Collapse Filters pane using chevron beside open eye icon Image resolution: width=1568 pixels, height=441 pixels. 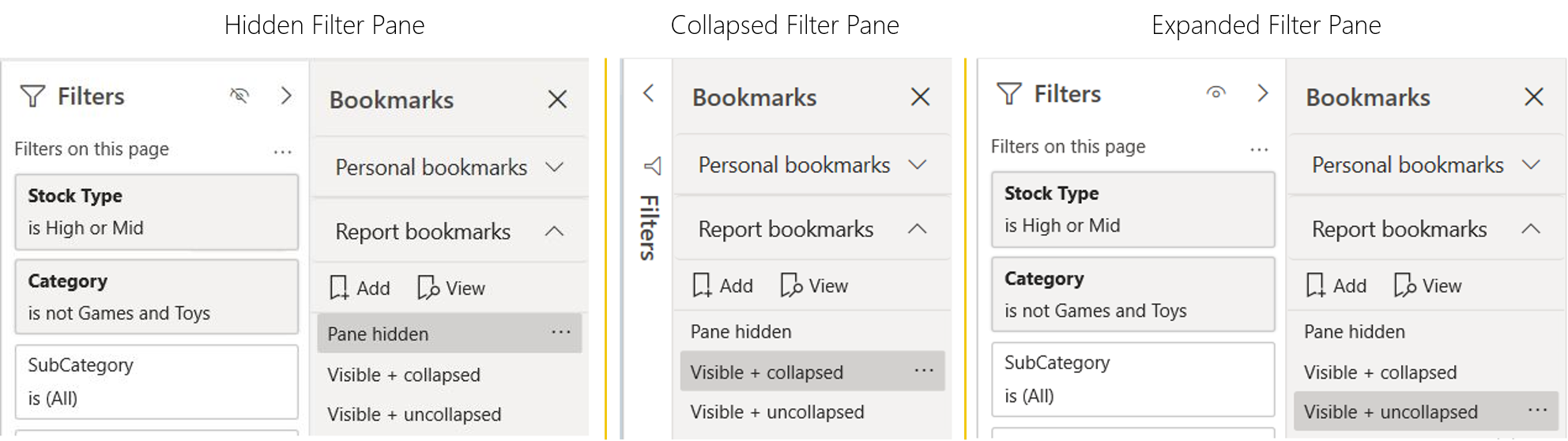1262,93
